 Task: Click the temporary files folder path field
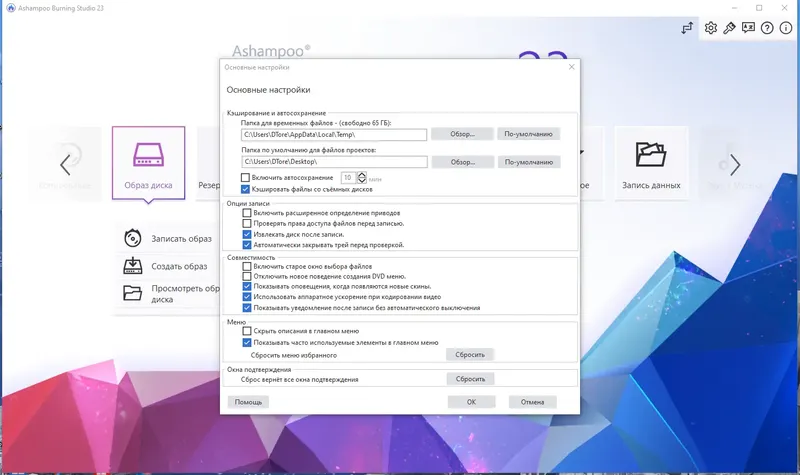tap(334, 134)
